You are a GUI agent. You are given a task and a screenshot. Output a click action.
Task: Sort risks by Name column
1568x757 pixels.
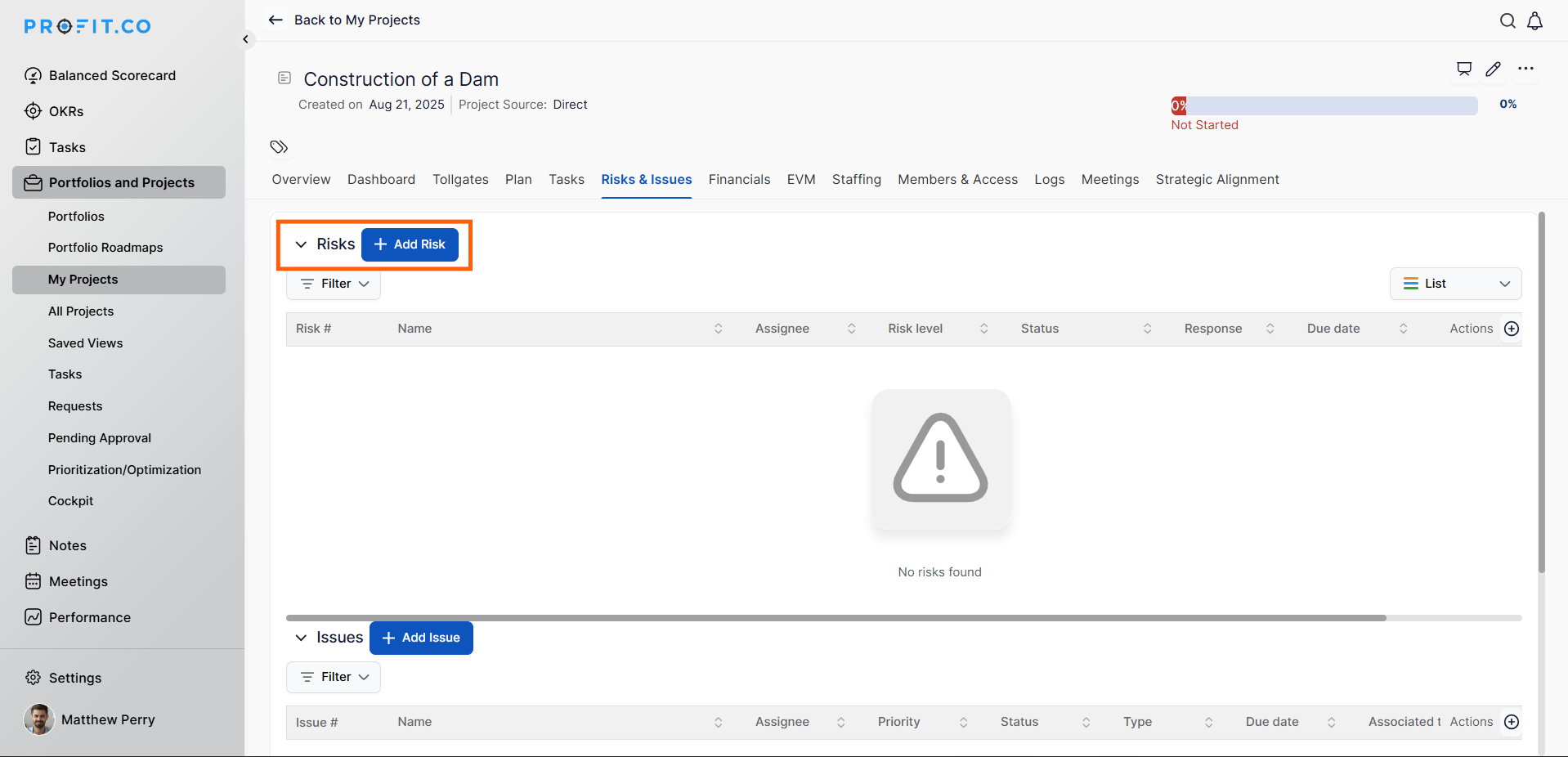(718, 329)
